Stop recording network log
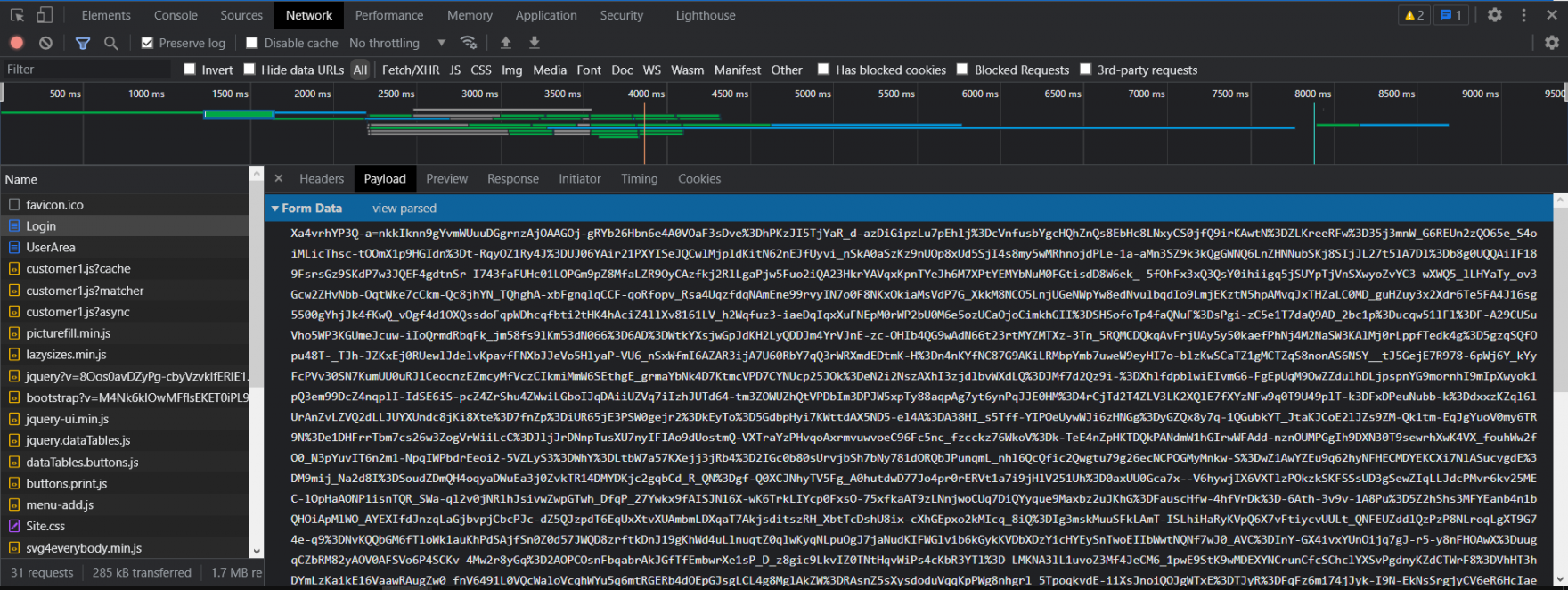This screenshot has height=590, width=1568. [17, 43]
